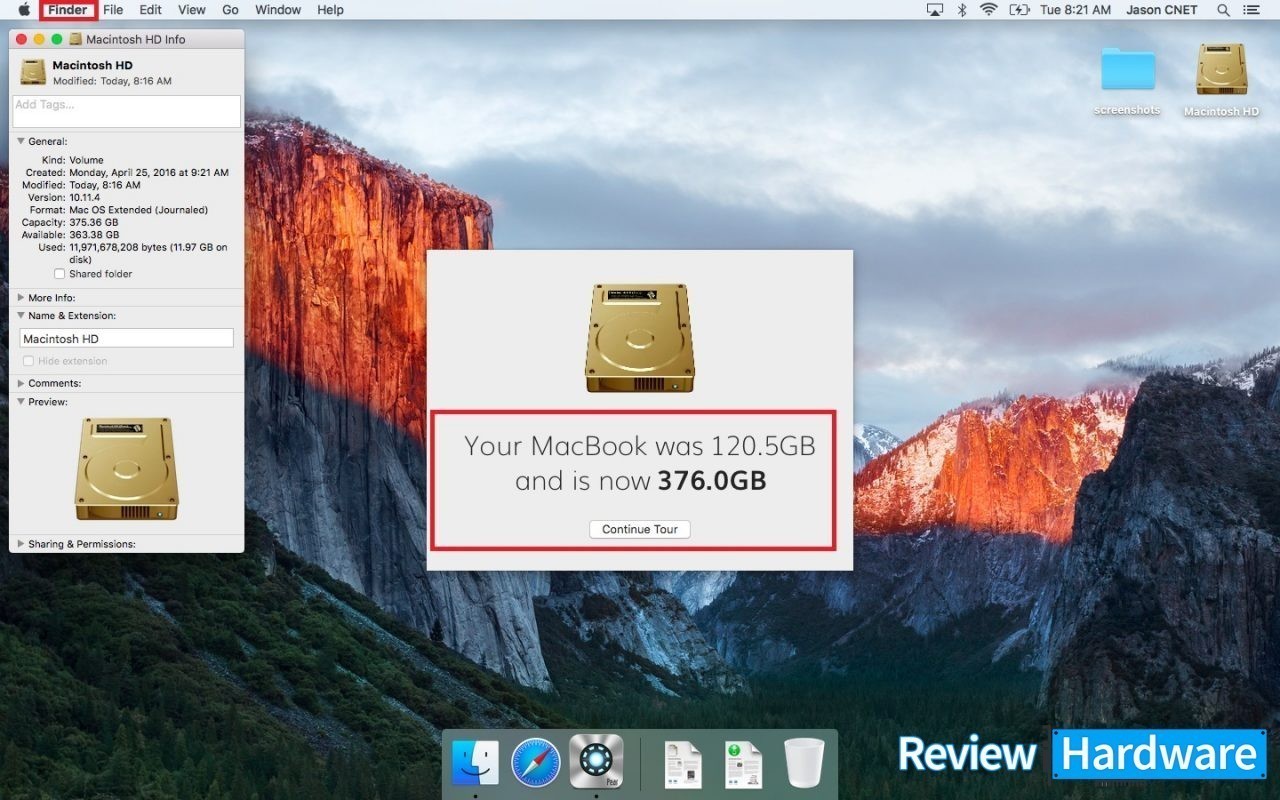Open the document with green arrow in Dock

(744, 764)
